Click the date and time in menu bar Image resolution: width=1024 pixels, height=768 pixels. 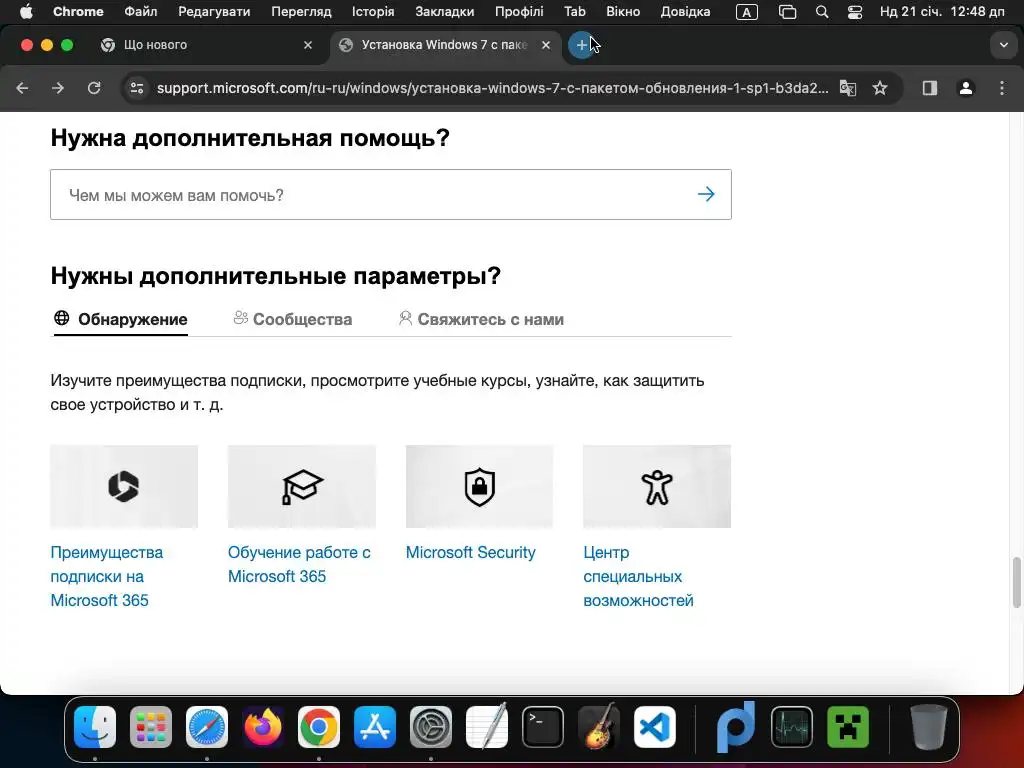(x=942, y=12)
